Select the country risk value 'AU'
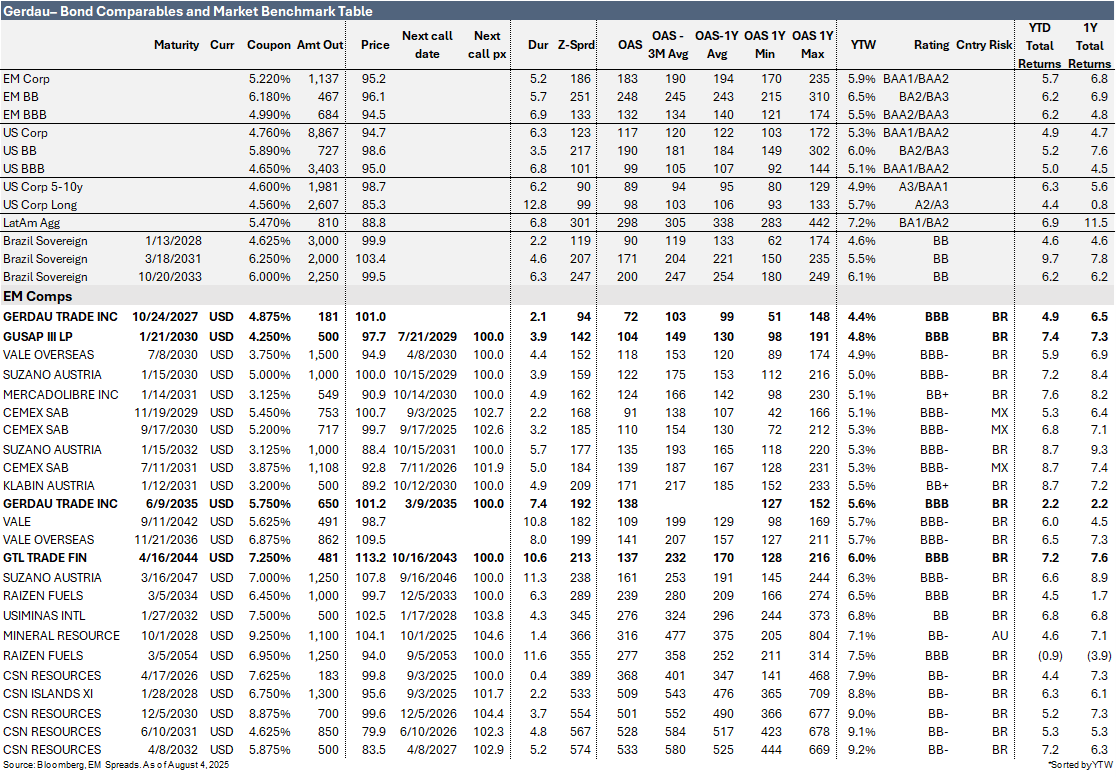 999,636
